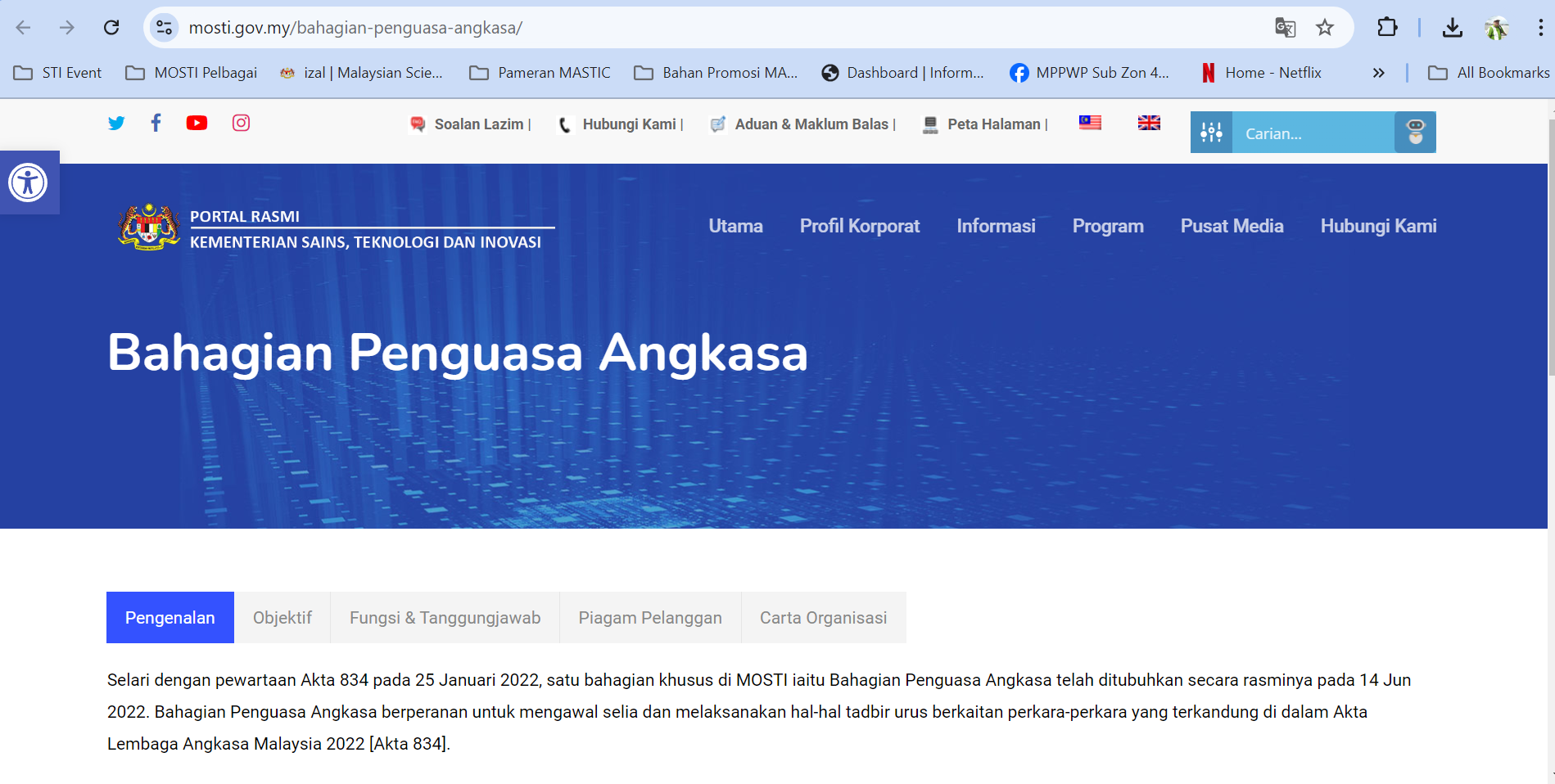Open the Informasi navigation menu
The width and height of the screenshot is (1555, 784).
pyautogui.click(x=996, y=226)
